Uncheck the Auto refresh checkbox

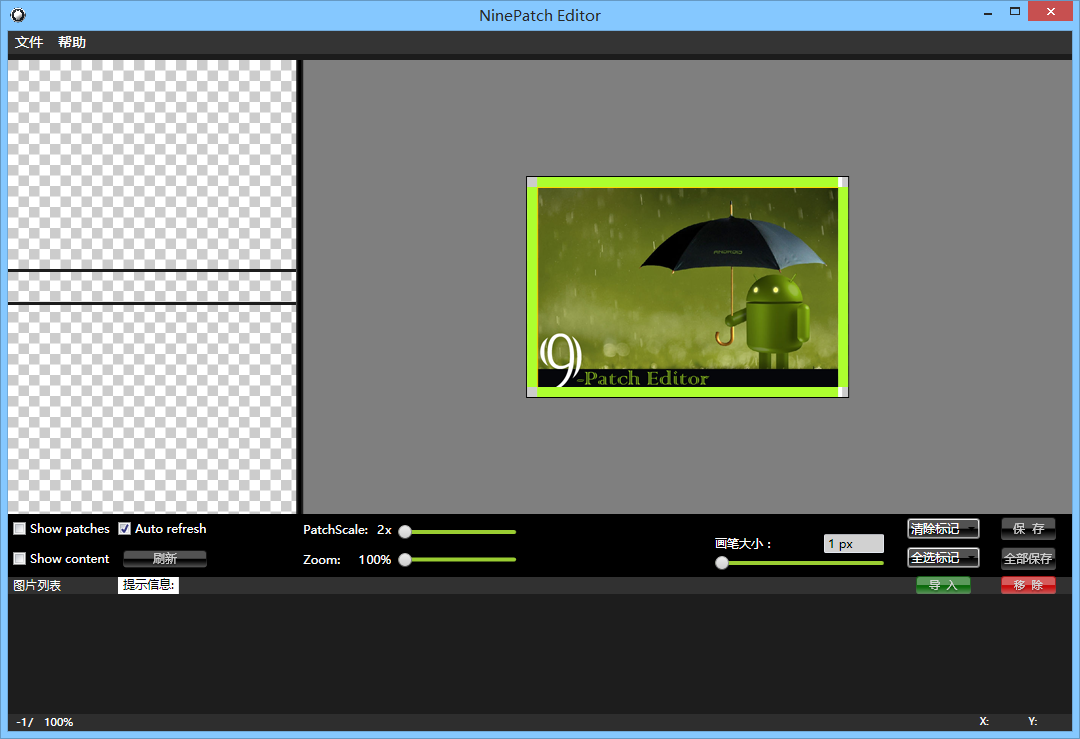[x=125, y=529]
